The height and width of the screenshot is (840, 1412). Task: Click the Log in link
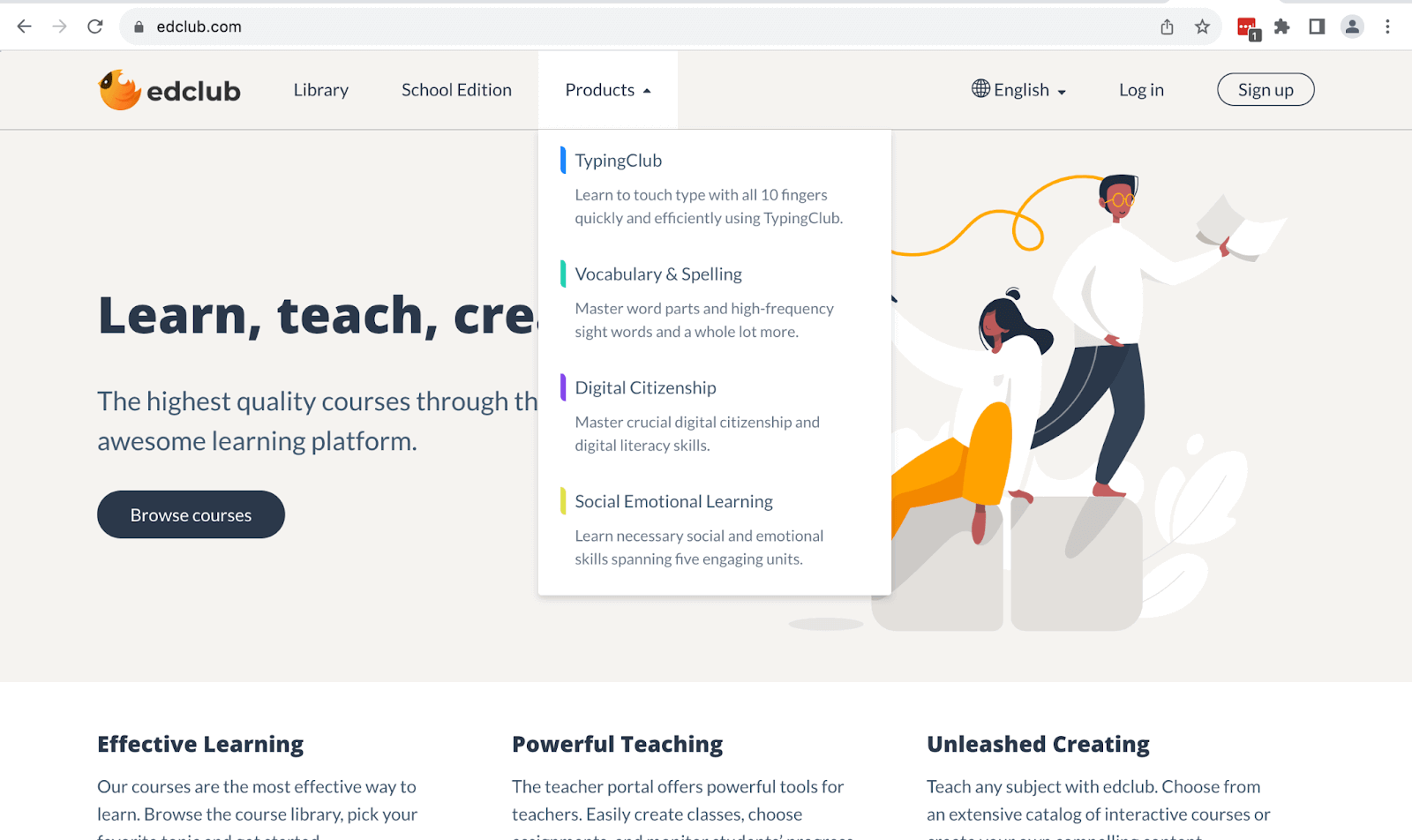(1141, 90)
